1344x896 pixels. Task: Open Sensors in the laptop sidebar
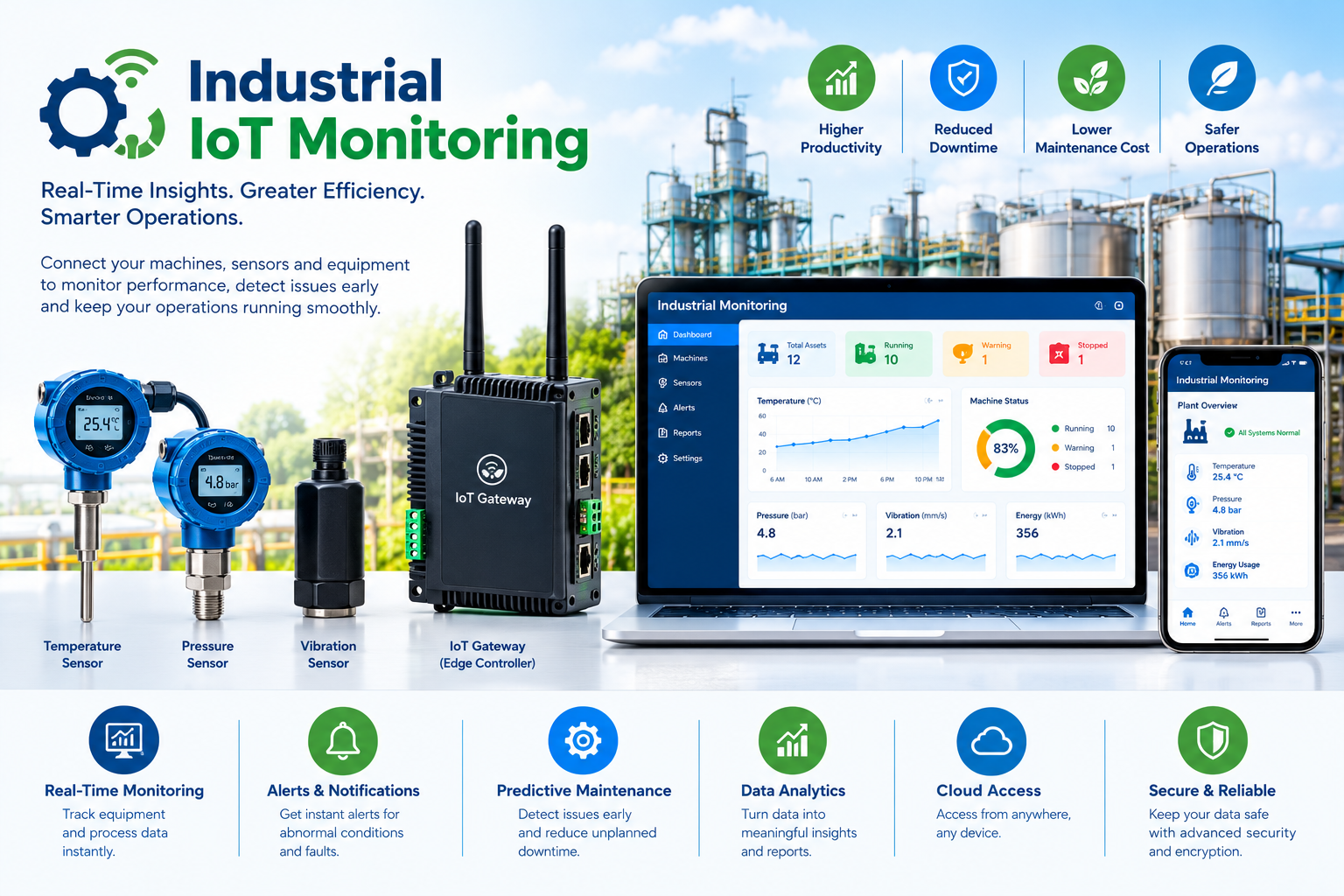click(694, 382)
